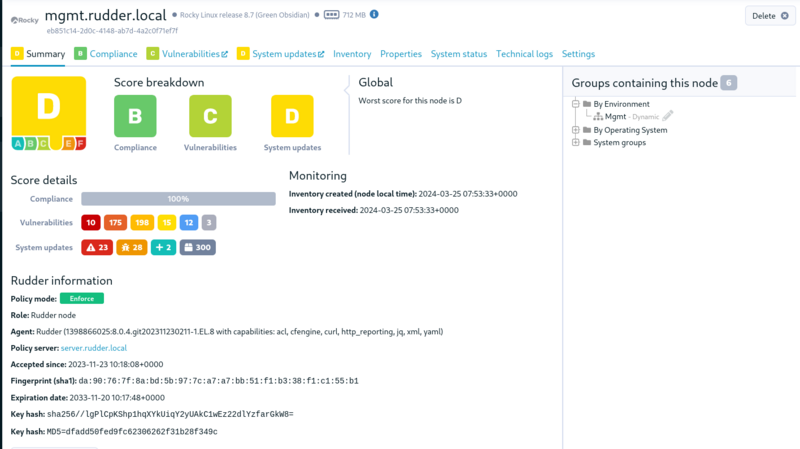800x449 pixels.
Task: Click the Mgmt group hierarchy icon
Action: (x=598, y=117)
